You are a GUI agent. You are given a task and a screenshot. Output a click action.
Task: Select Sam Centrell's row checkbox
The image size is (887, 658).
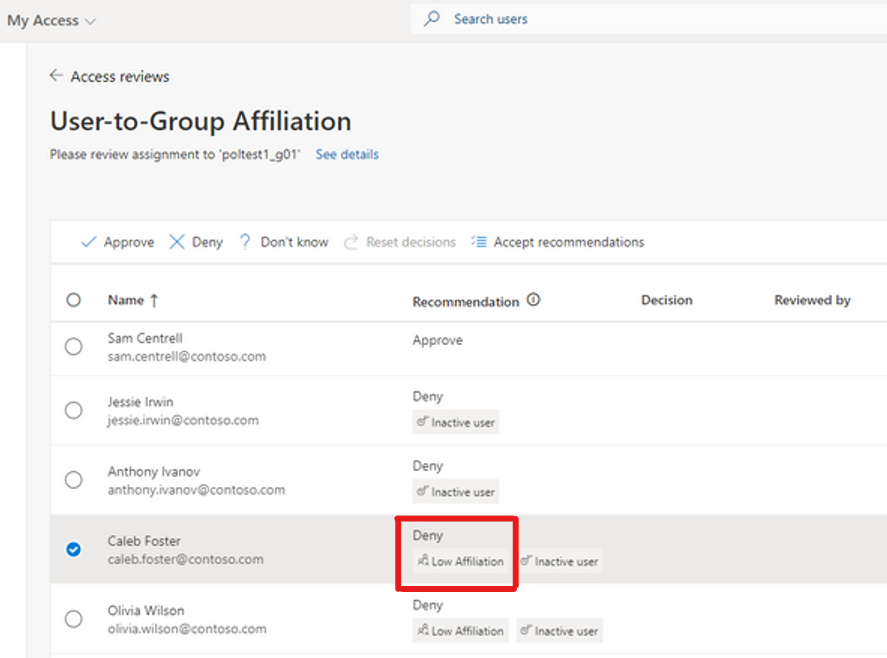74,346
